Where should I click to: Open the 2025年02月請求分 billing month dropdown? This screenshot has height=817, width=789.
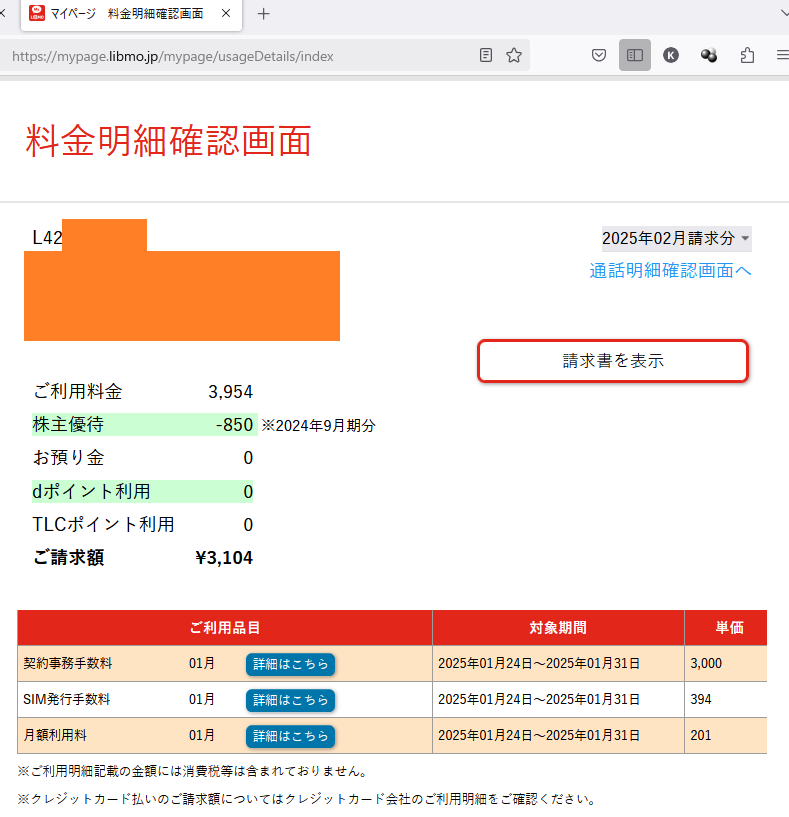[x=676, y=238]
